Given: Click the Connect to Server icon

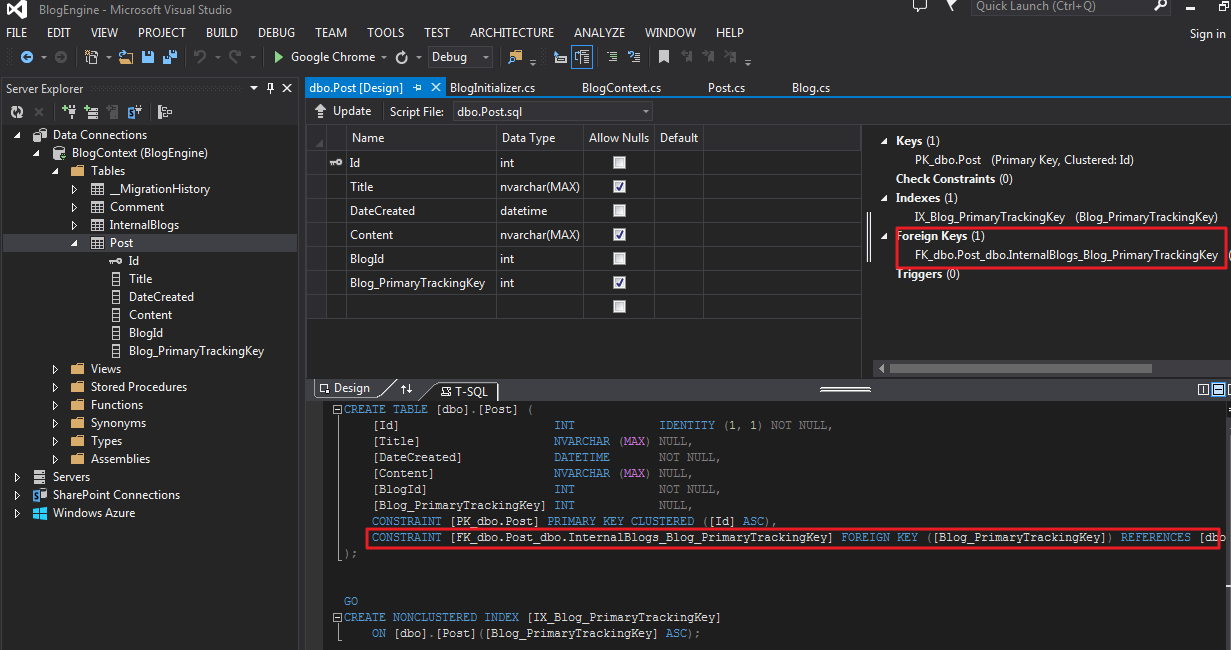Looking at the screenshot, I should coord(91,112).
